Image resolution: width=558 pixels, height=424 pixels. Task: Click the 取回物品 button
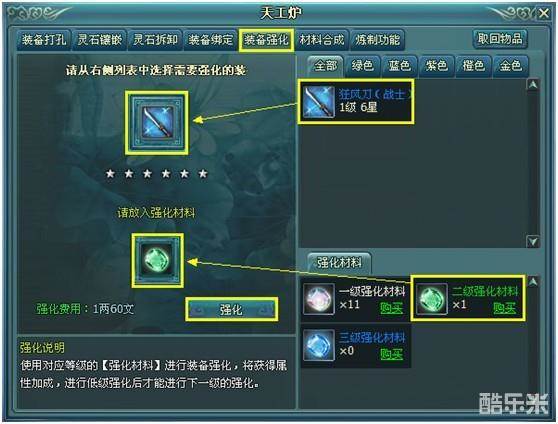pos(500,38)
